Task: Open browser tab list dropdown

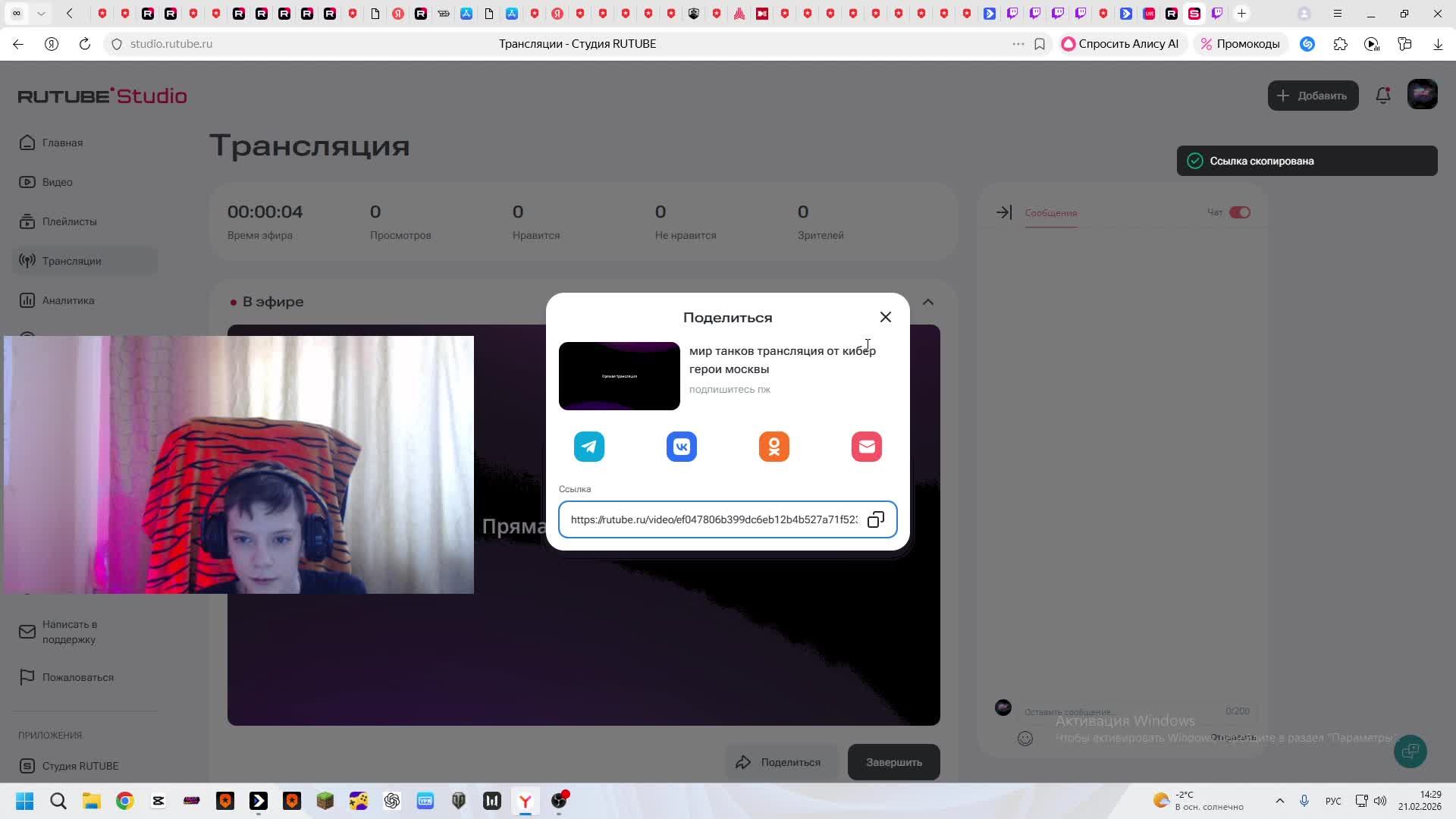Action: [41, 14]
